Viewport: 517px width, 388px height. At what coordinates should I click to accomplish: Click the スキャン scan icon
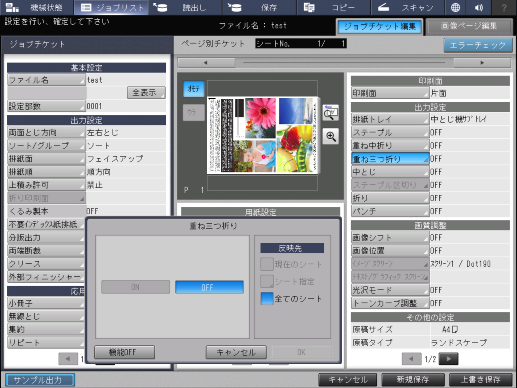[x=383, y=7]
